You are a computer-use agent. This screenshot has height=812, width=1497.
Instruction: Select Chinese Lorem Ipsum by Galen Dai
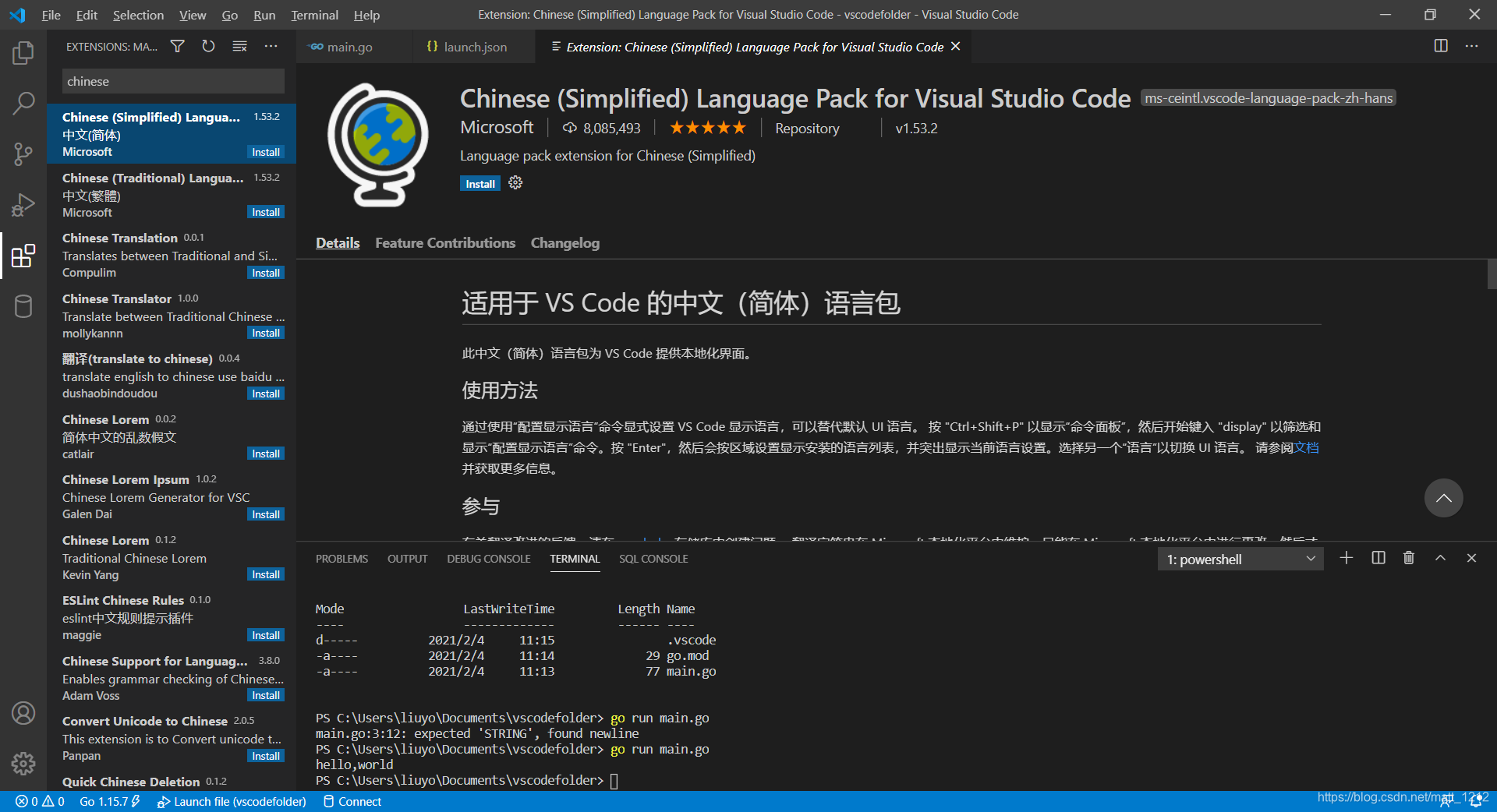tap(172, 496)
